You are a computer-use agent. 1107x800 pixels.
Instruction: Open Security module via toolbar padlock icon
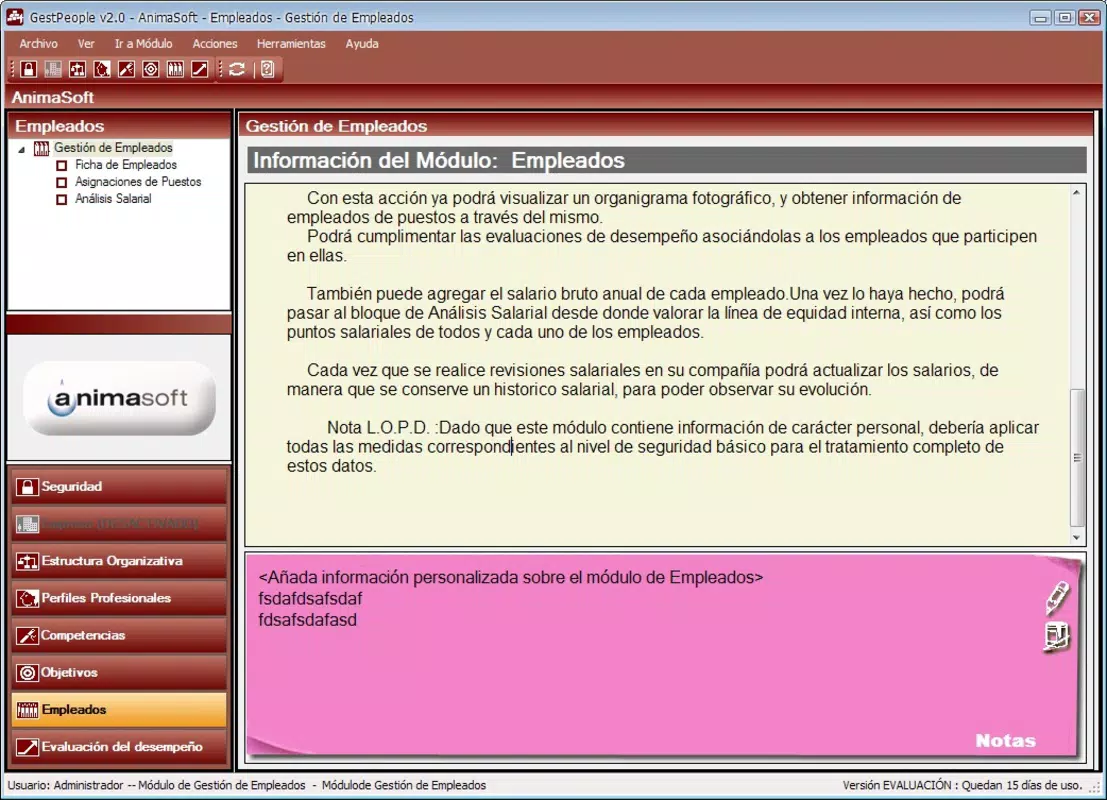pyautogui.click(x=28, y=69)
